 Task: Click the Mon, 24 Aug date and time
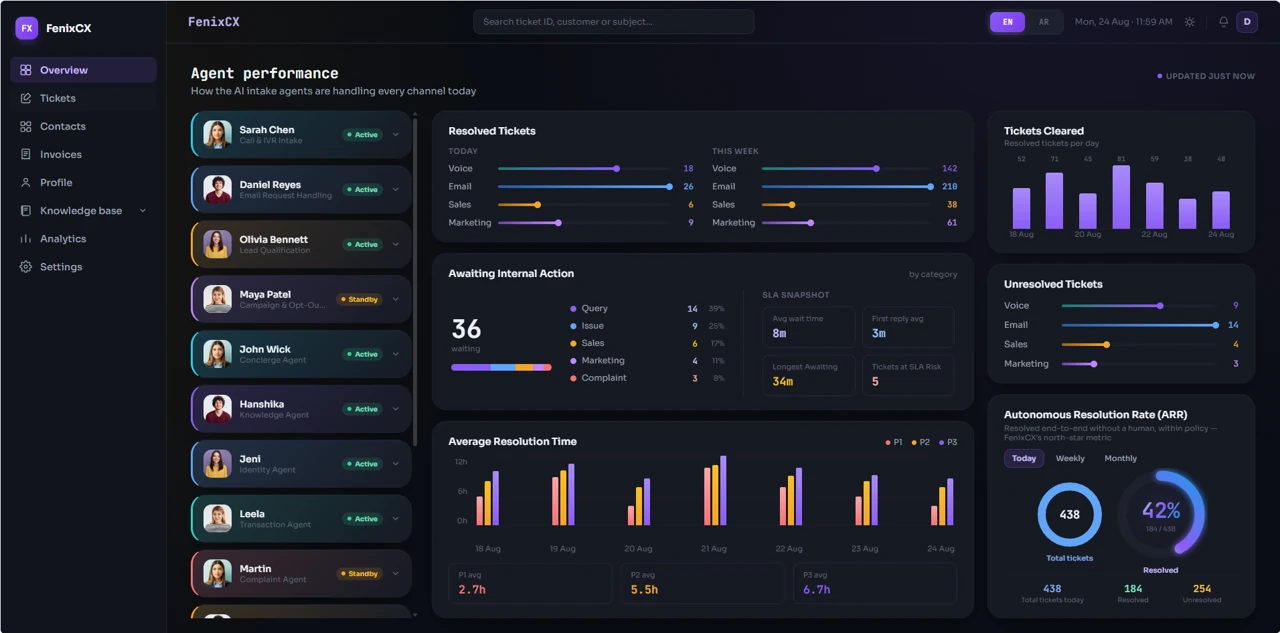pyautogui.click(x=1123, y=22)
